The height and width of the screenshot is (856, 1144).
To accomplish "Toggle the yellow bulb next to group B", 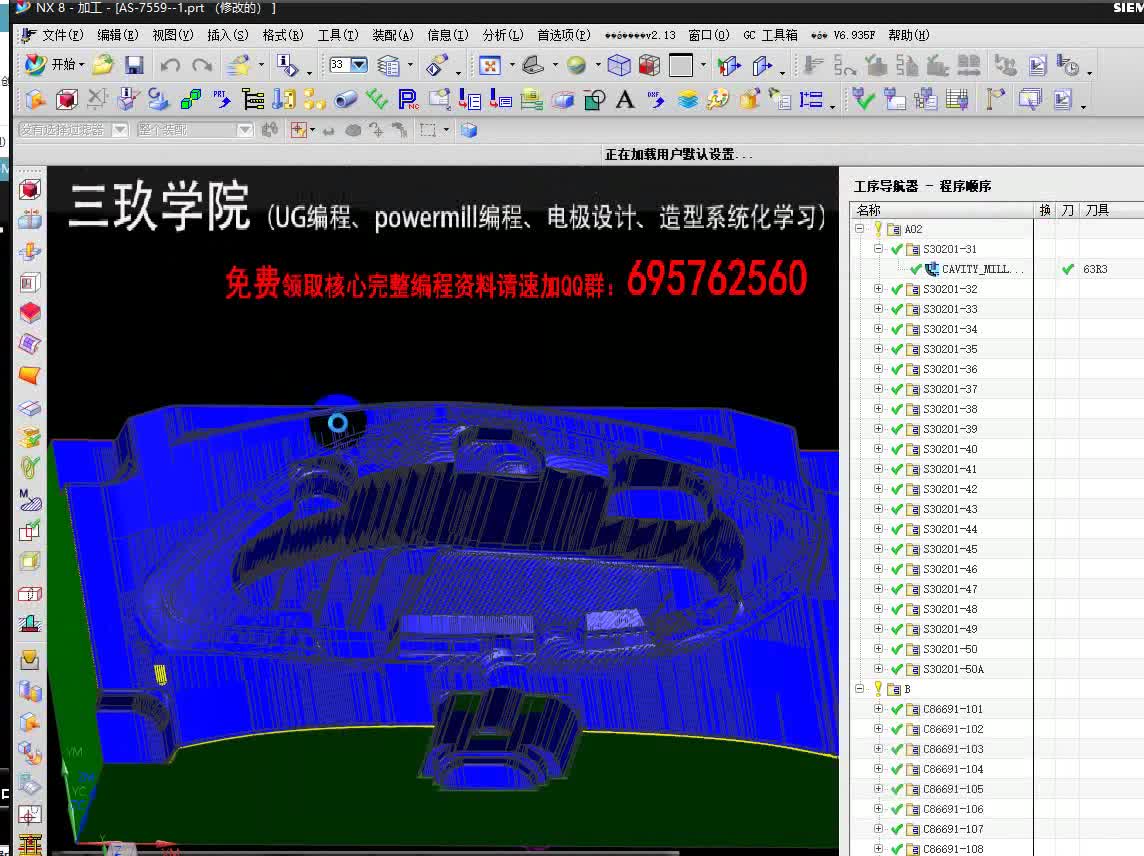I will point(877,689).
